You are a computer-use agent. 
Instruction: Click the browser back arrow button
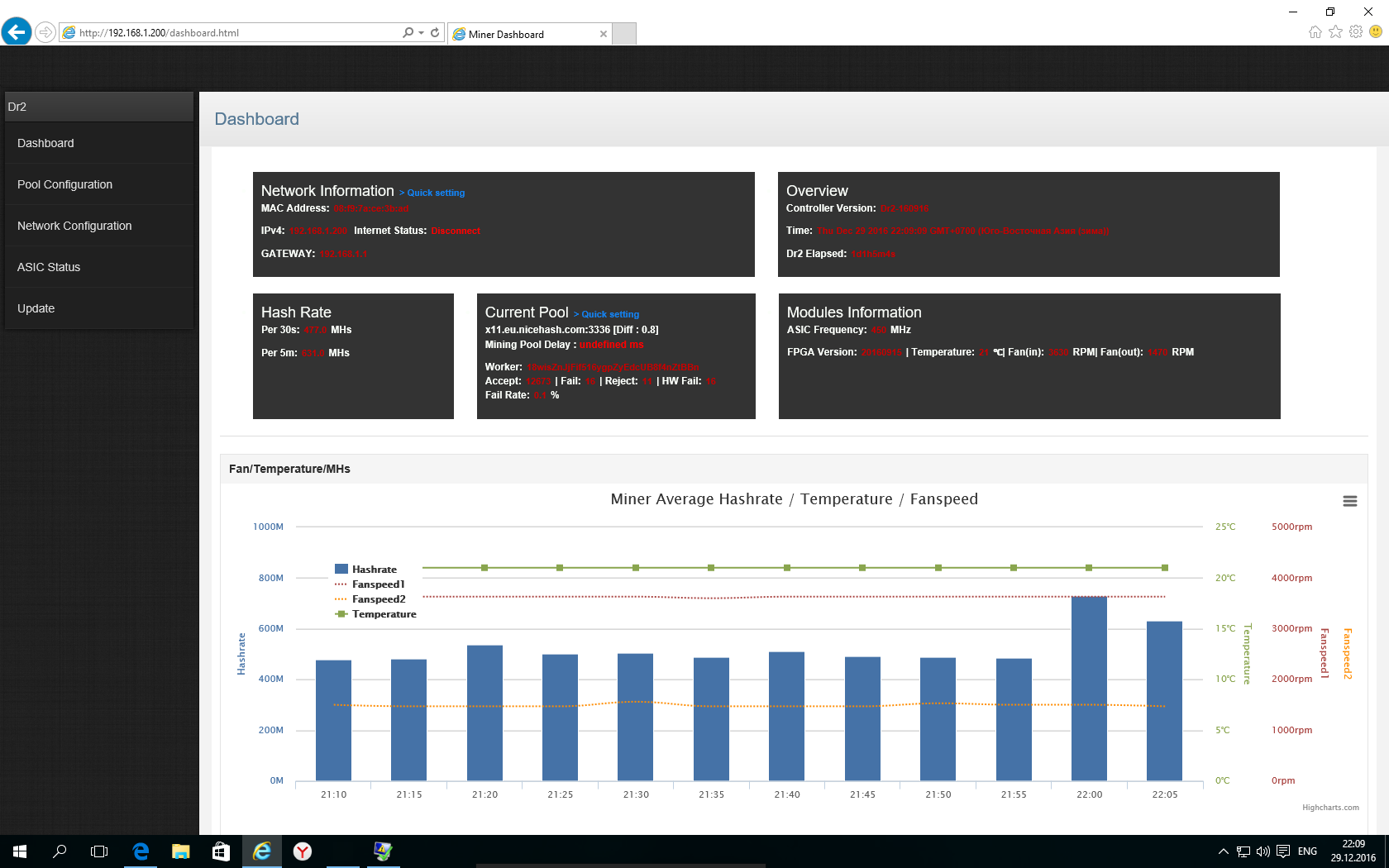coord(17,32)
